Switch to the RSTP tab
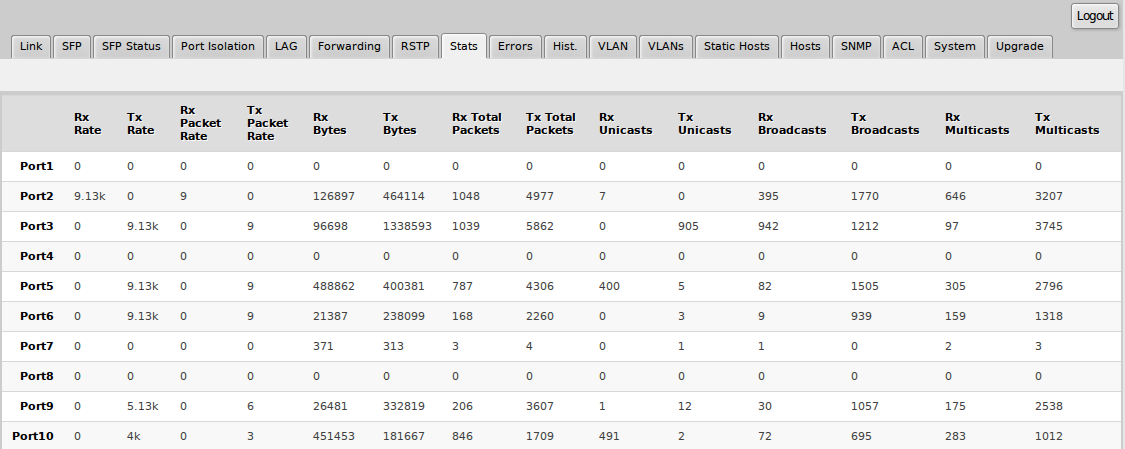Image resolution: width=1125 pixels, height=449 pixels. 415,46
